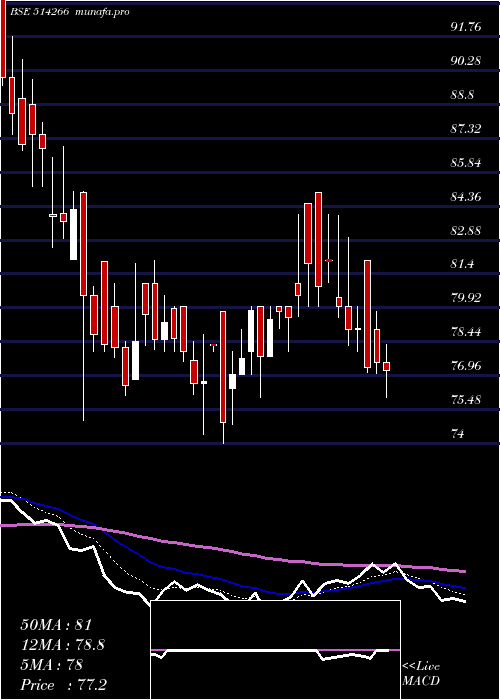
Task: Click the 85.84 price axis label
Action: (x=466, y=162)
